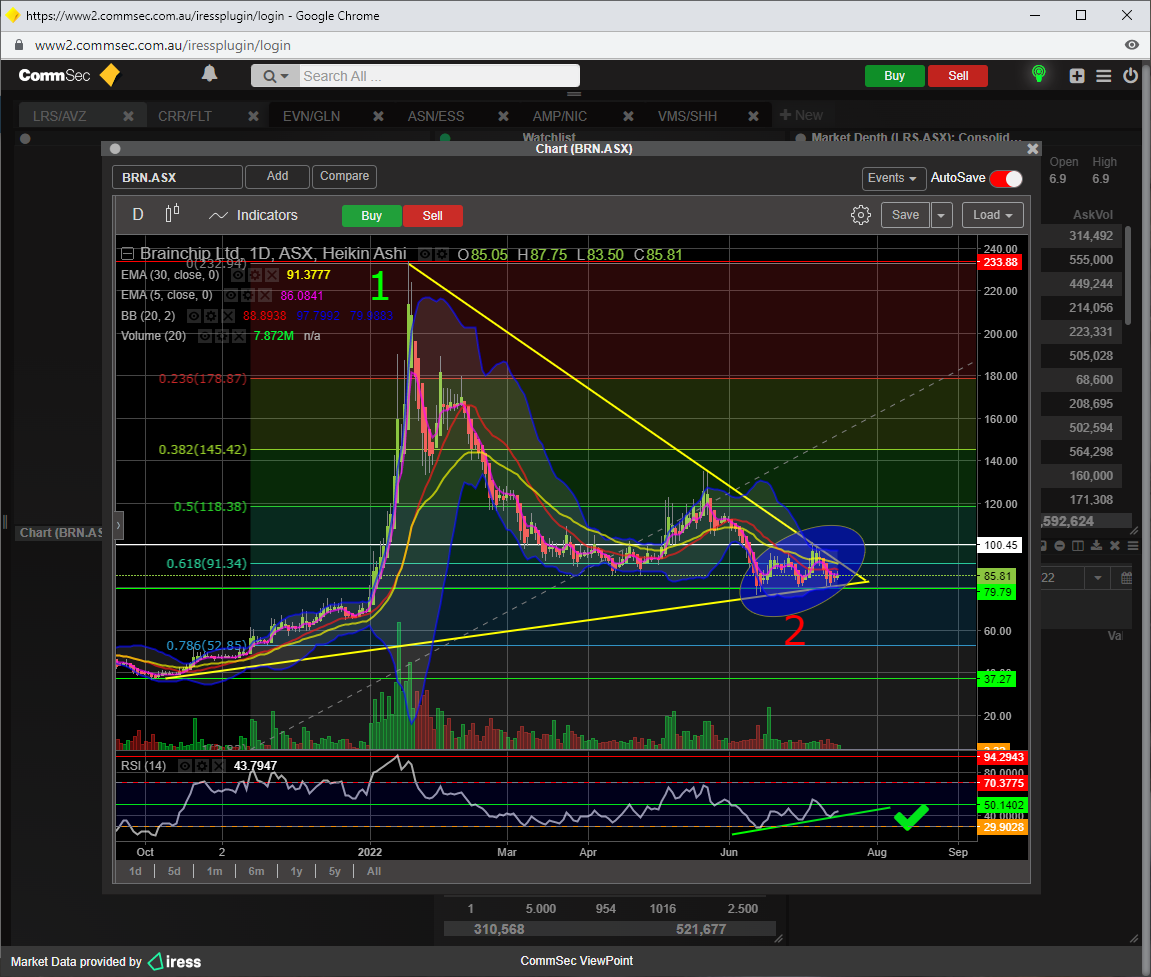Select the AMP/NIC workspace tab

(561, 116)
